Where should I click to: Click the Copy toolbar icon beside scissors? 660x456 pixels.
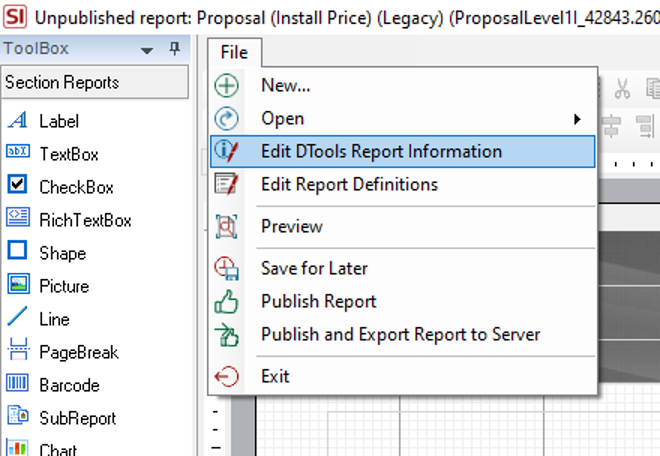click(653, 88)
